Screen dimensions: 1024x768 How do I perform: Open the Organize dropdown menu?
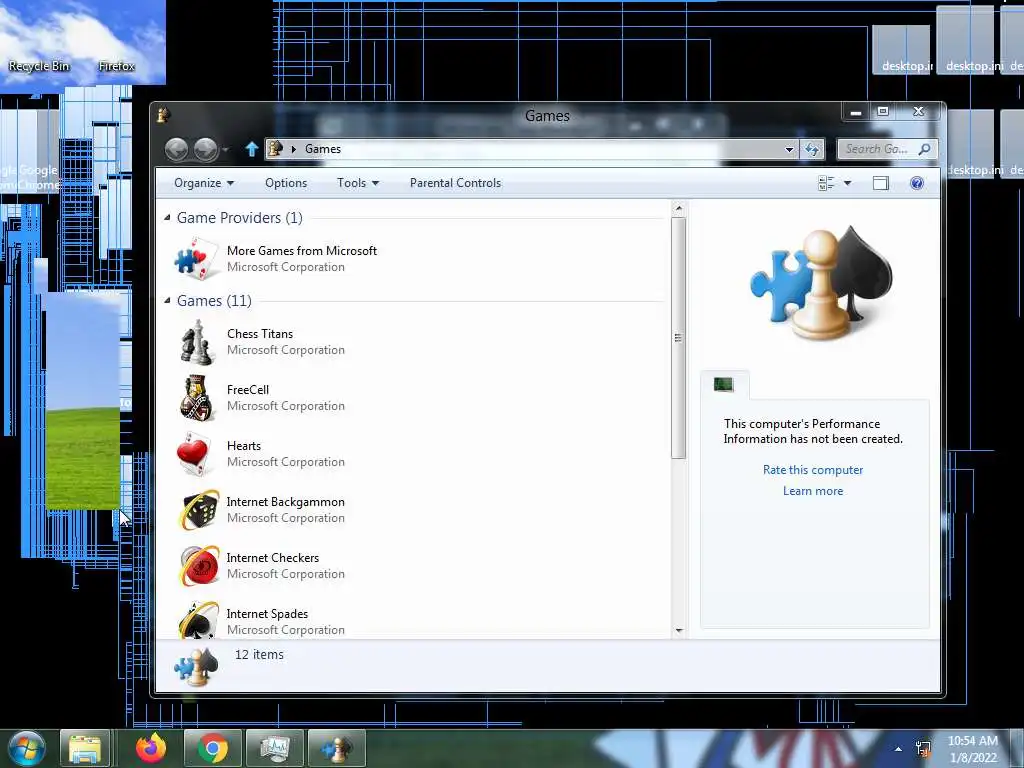click(204, 184)
